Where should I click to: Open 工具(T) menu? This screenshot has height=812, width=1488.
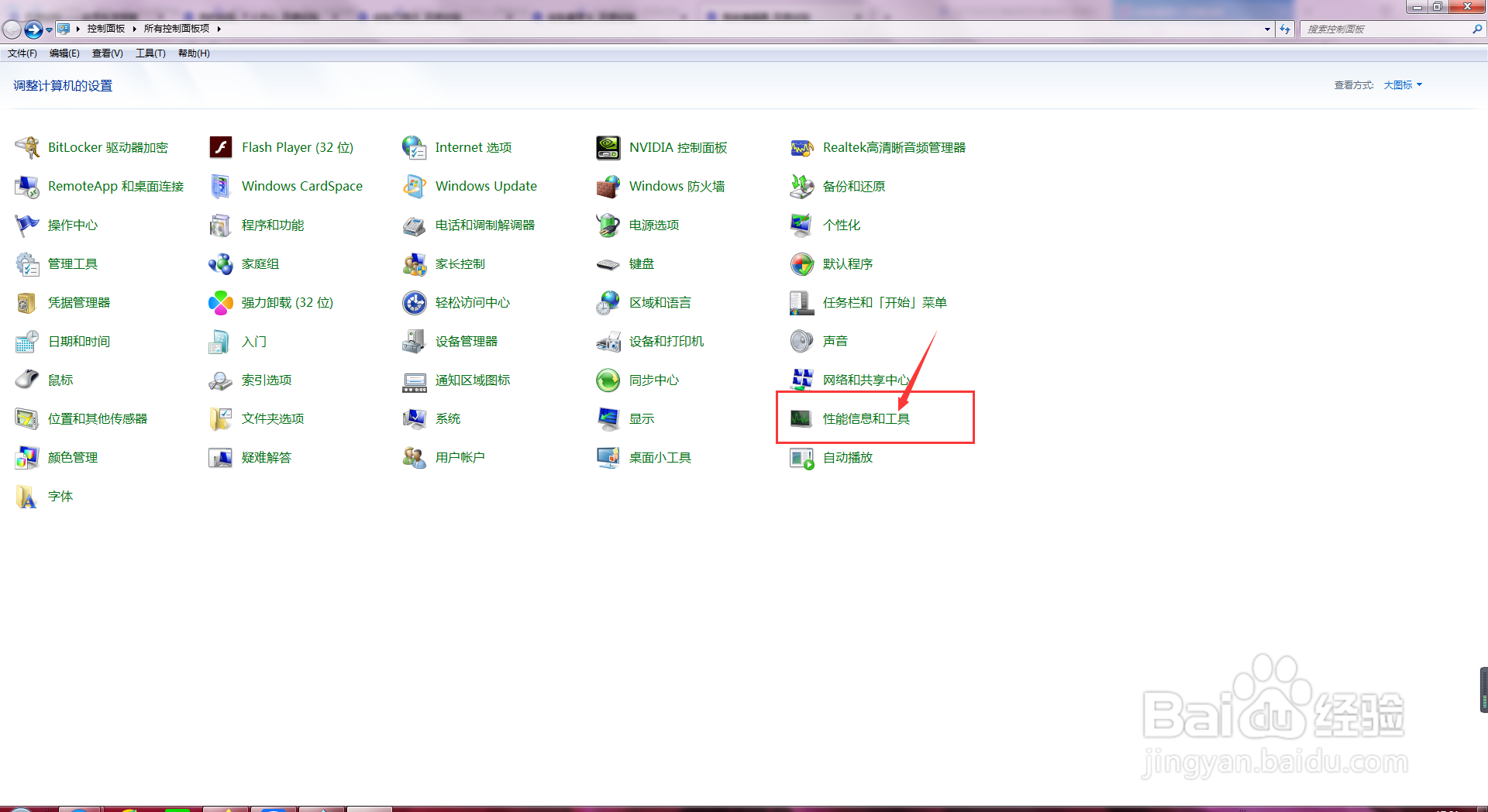click(150, 53)
